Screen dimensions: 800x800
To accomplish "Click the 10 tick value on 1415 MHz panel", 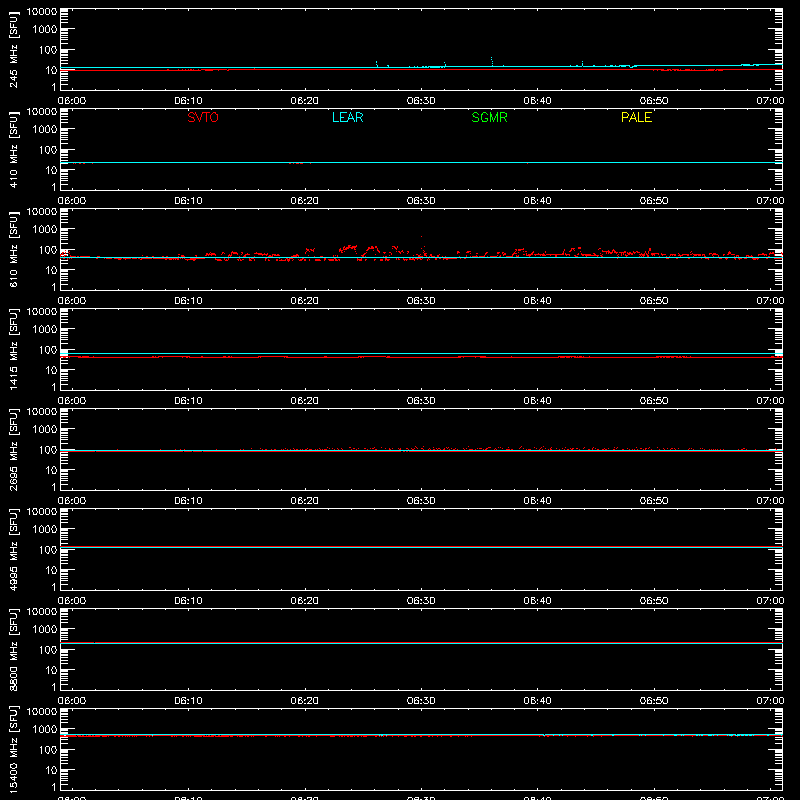I will tap(51, 370).
